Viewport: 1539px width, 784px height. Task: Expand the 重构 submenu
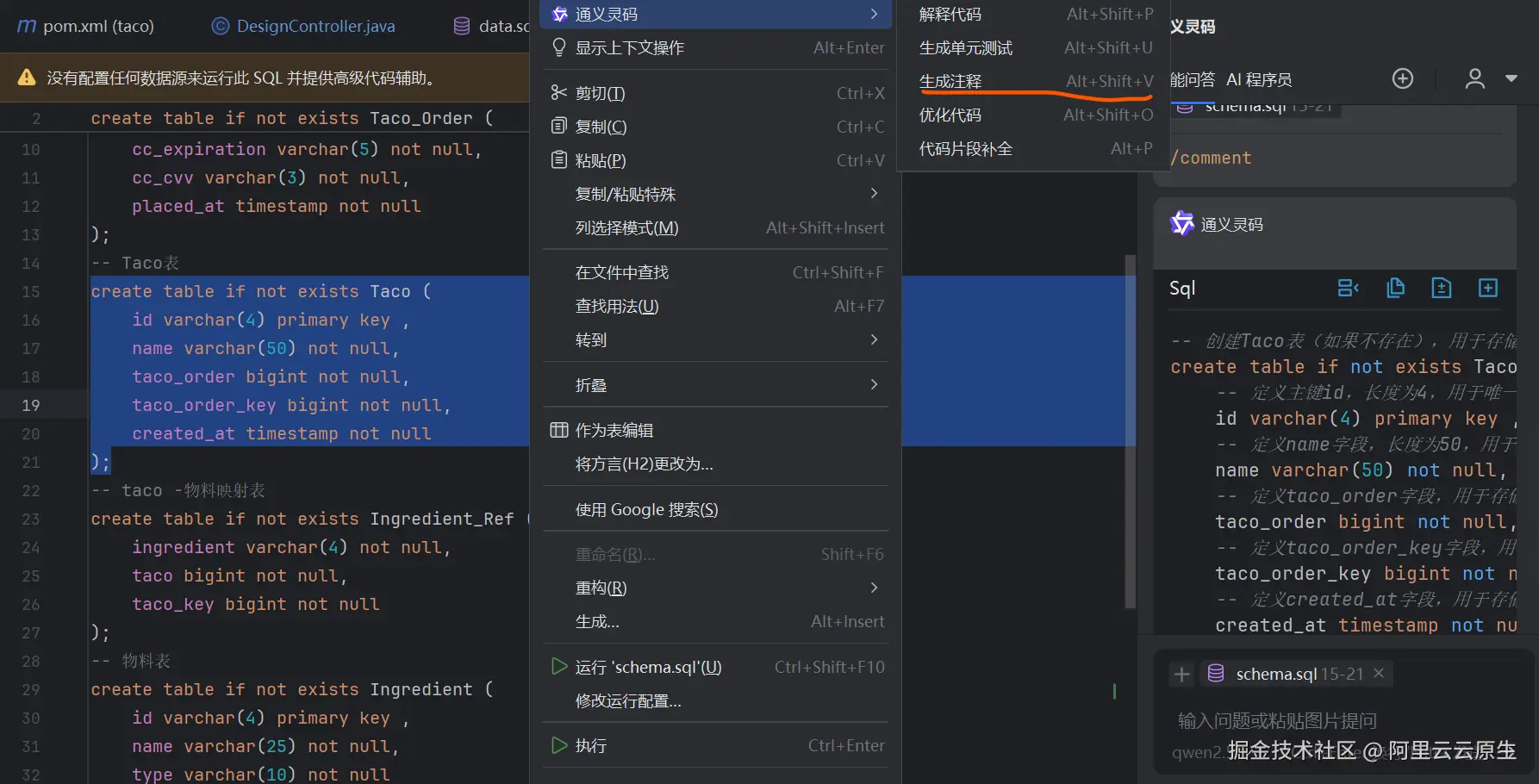click(874, 588)
